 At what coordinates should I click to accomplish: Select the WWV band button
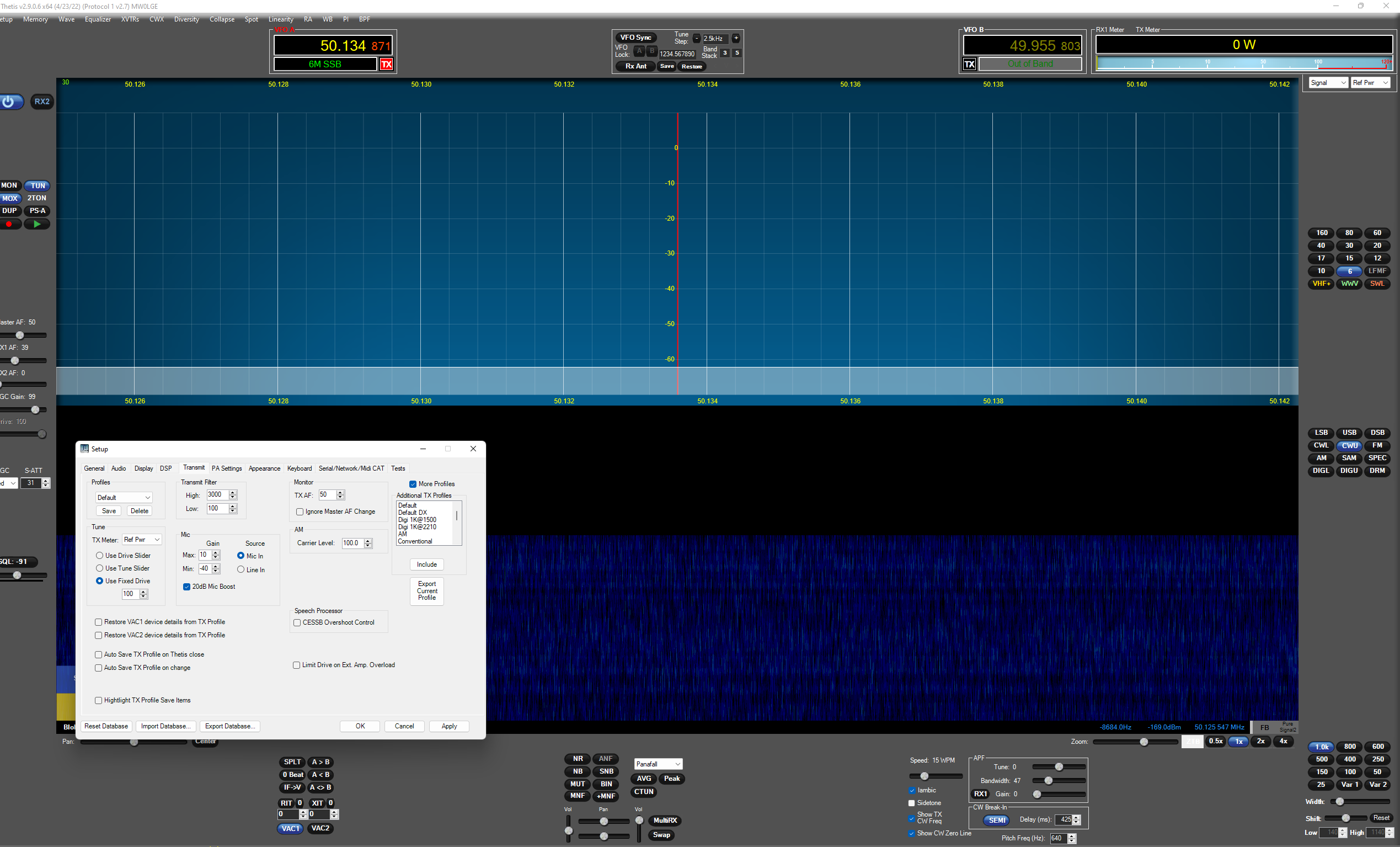[x=1350, y=284]
